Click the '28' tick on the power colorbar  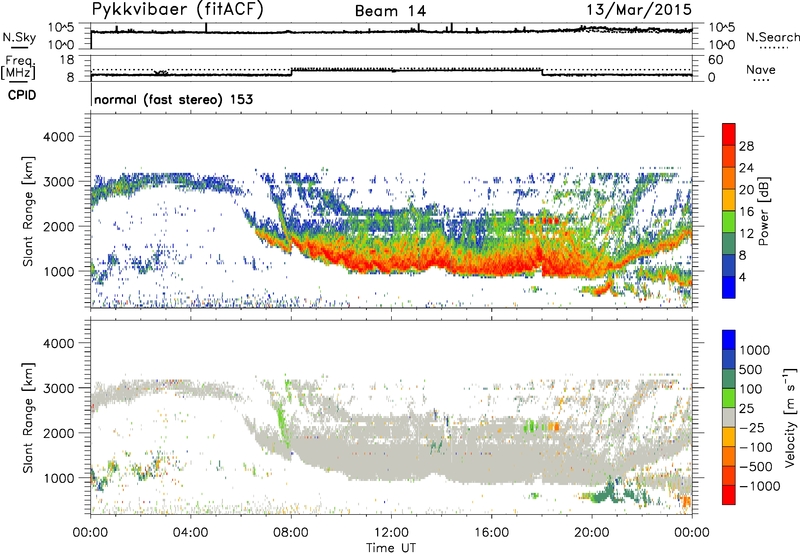click(746, 146)
